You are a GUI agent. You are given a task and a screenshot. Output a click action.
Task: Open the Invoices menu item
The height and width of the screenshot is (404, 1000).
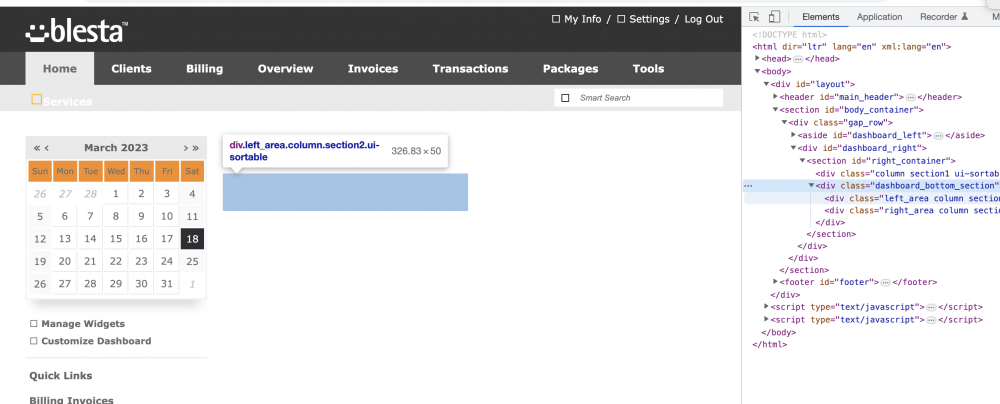coord(372,68)
